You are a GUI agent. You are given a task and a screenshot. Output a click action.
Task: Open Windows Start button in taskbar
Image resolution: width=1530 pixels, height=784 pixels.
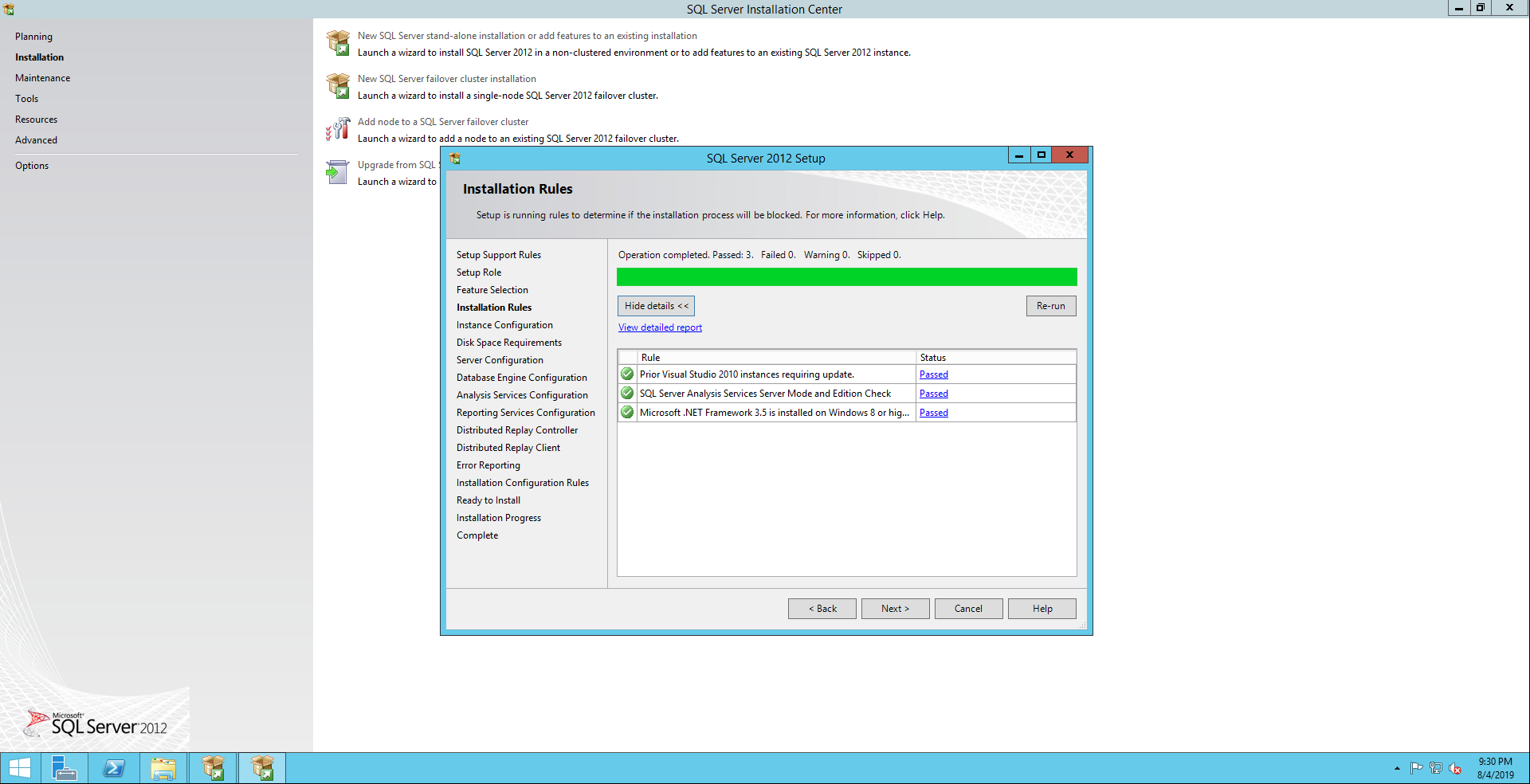pyautogui.click(x=19, y=768)
